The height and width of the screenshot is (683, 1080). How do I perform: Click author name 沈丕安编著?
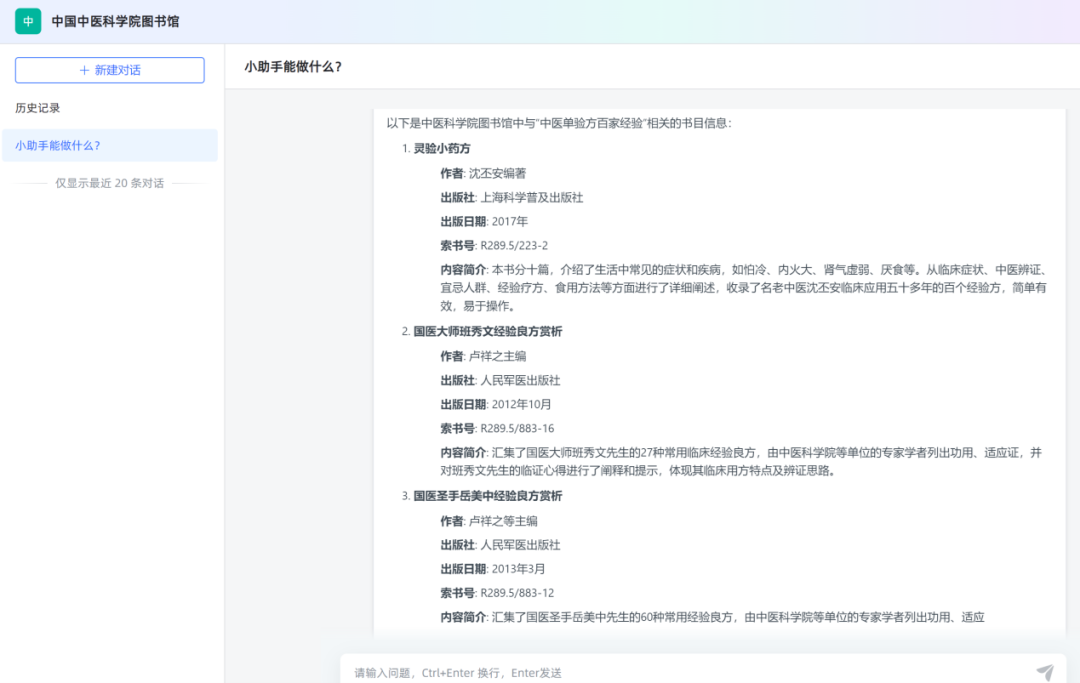[497, 173]
